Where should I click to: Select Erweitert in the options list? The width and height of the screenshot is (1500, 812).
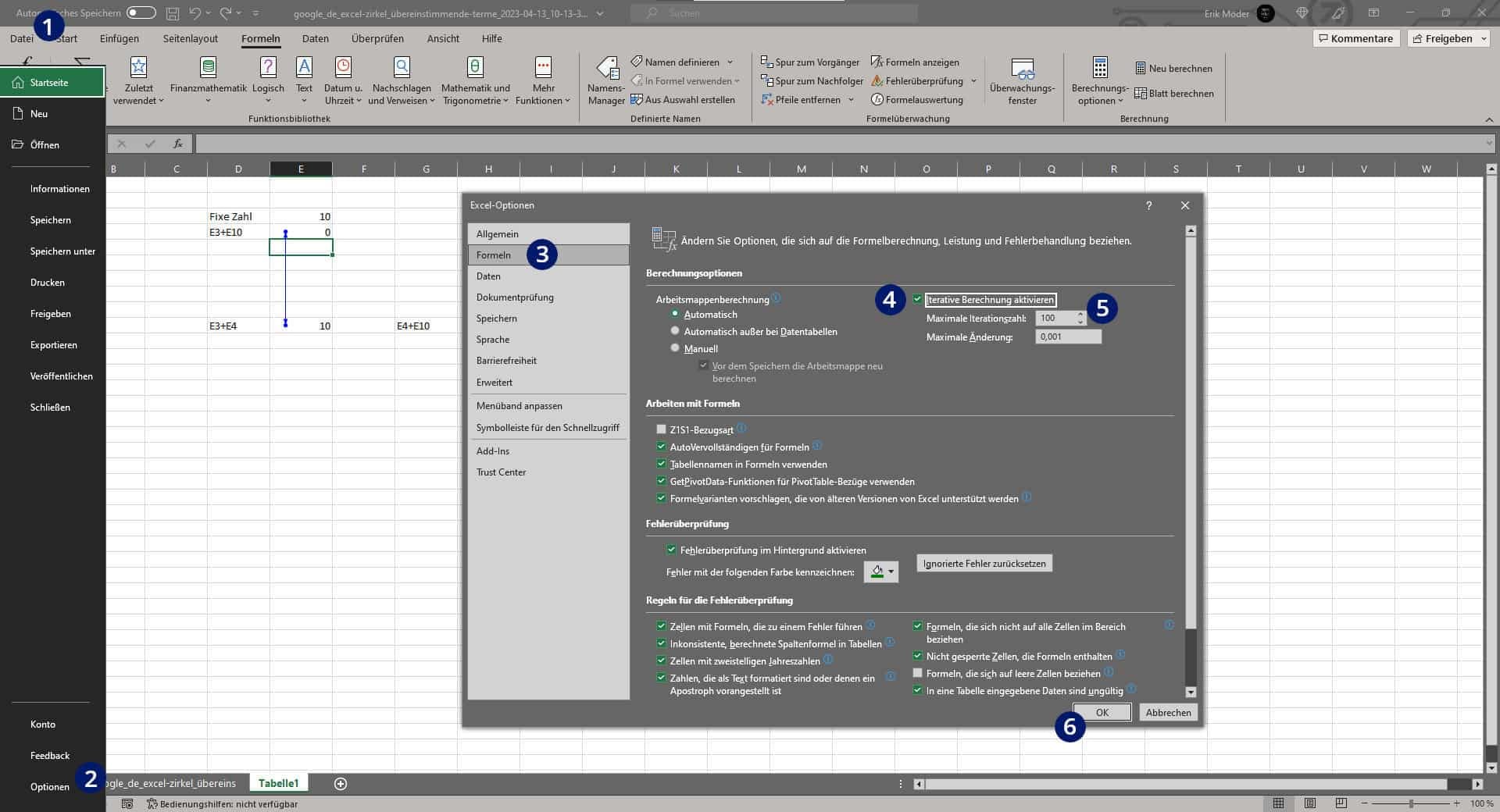coord(548,383)
